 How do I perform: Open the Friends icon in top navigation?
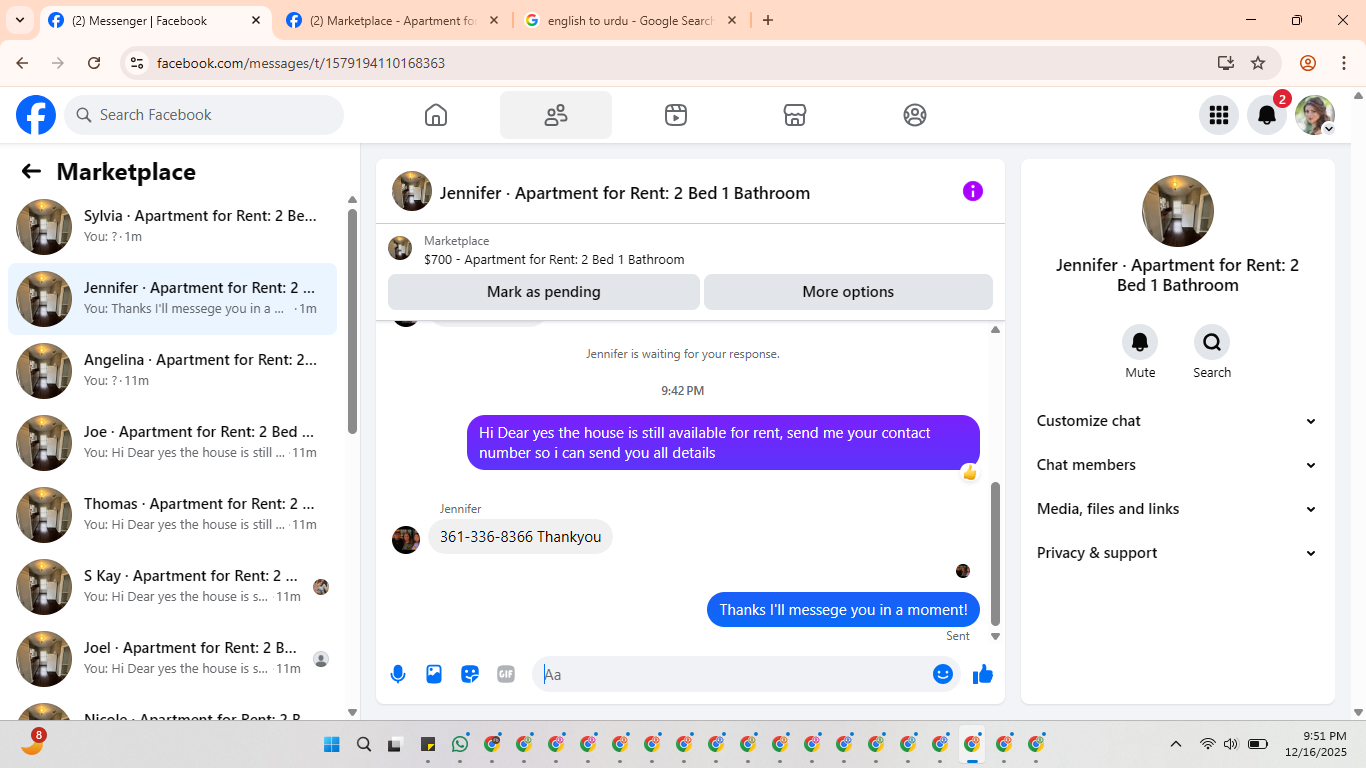[556, 115]
